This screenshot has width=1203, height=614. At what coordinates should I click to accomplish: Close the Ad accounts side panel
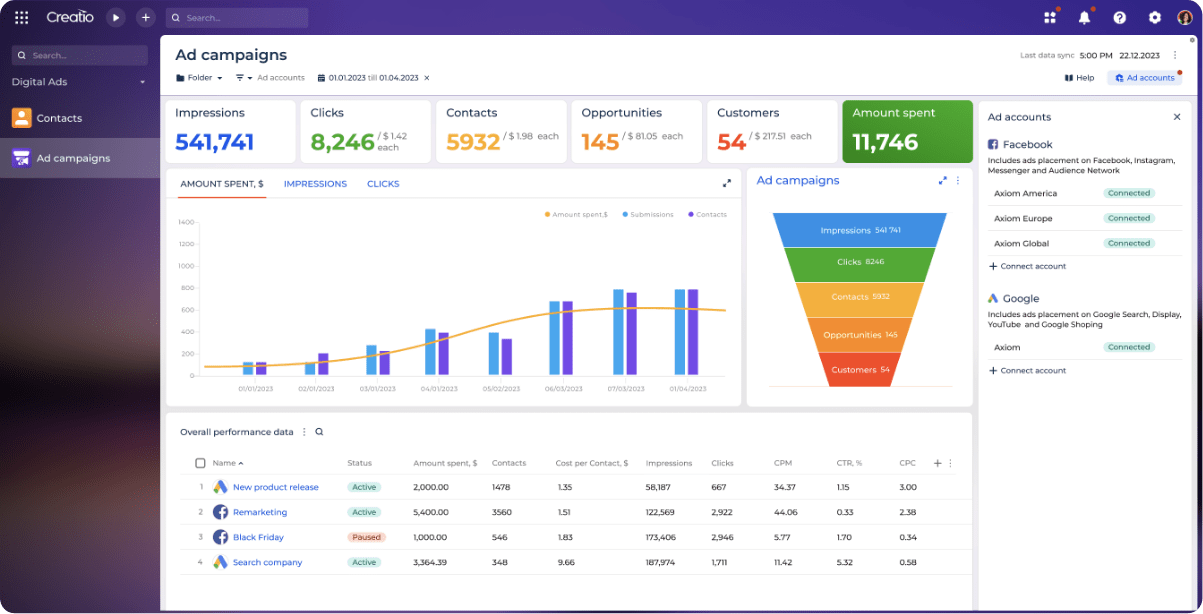click(x=1176, y=117)
